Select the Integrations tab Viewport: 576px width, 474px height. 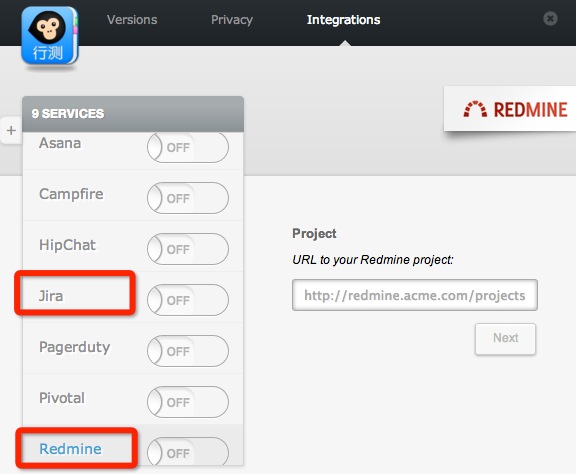tap(343, 19)
